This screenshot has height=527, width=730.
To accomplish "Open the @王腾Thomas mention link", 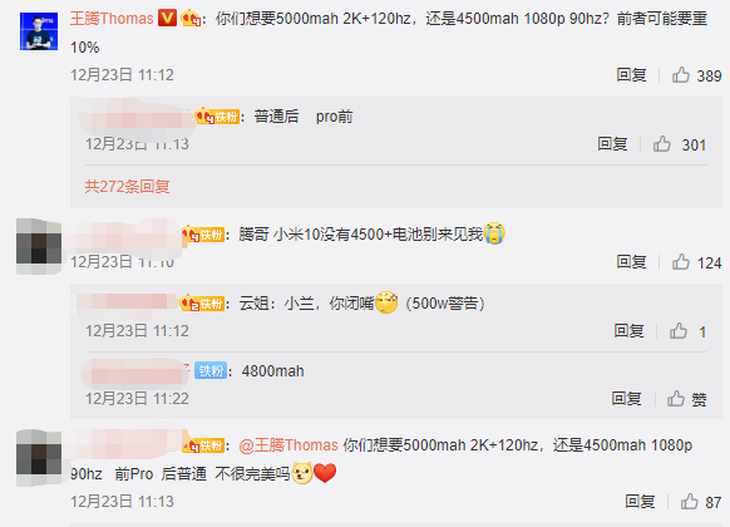I will [289, 446].
